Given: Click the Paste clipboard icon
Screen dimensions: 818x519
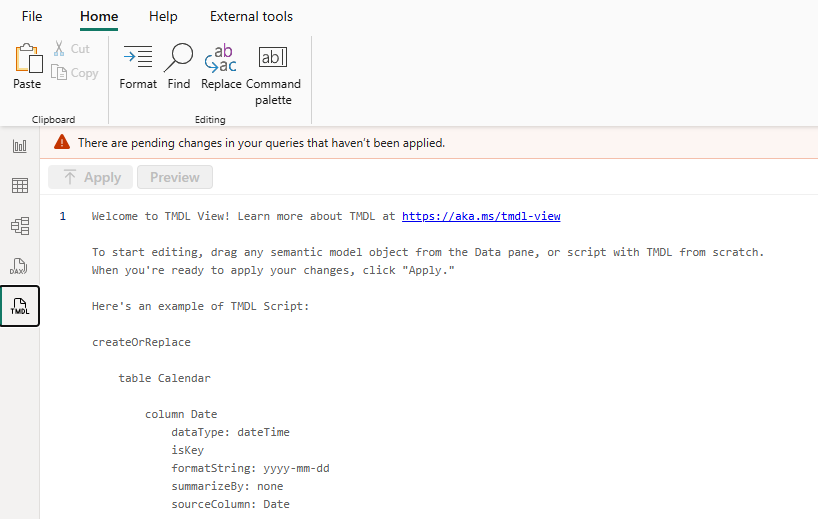Looking at the screenshot, I should 27,60.
